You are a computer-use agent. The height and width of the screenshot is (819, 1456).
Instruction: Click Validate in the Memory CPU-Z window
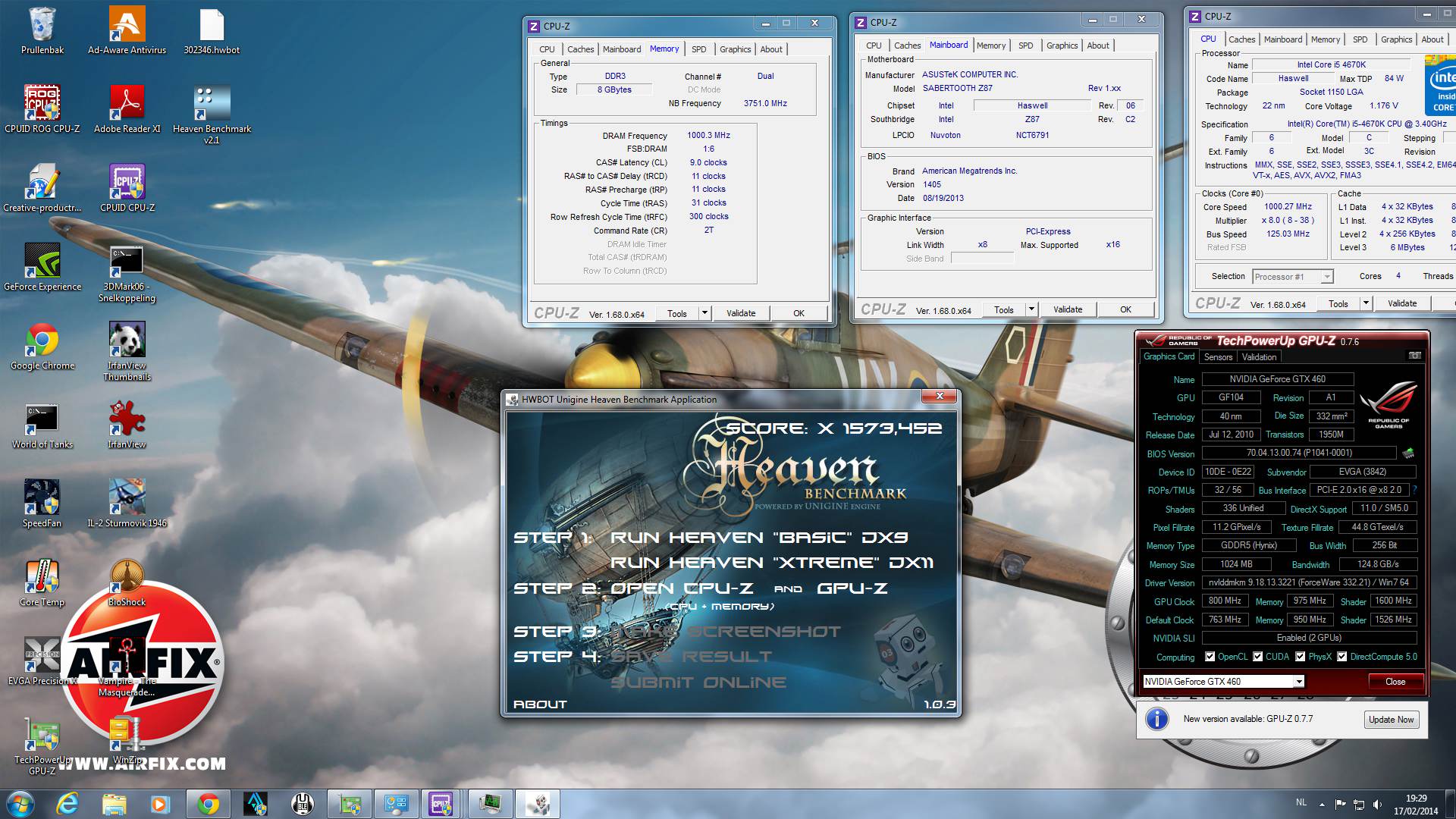pos(741,313)
